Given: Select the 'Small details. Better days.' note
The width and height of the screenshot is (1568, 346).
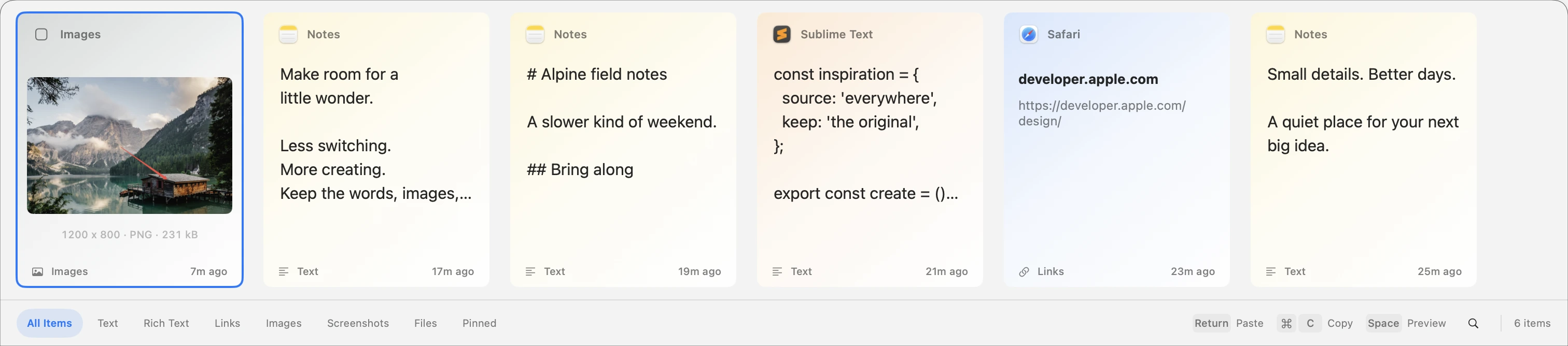Looking at the screenshot, I should coord(1364,150).
